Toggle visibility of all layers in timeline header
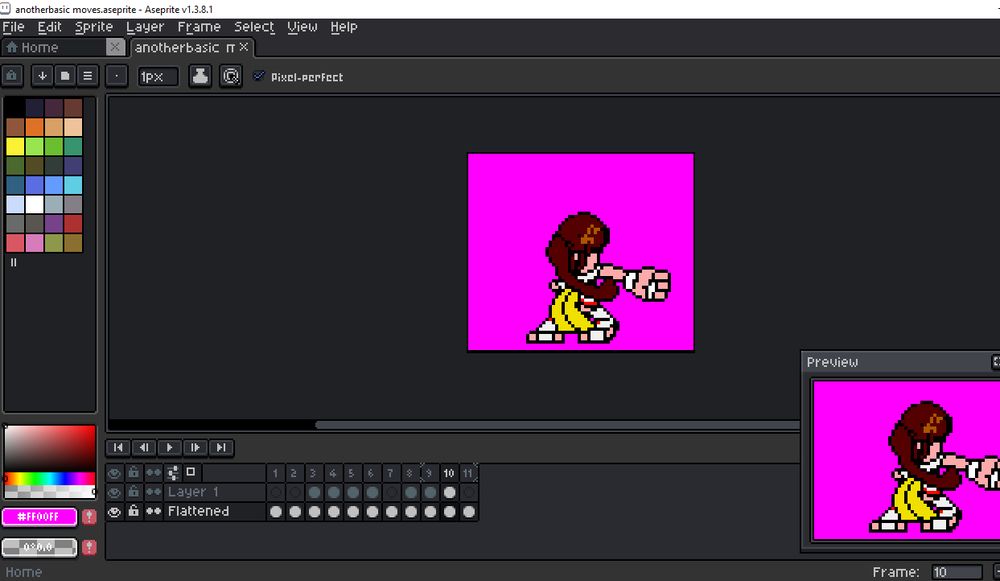Image resolution: width=1000 pixels, height=581 pixels. 114,473
